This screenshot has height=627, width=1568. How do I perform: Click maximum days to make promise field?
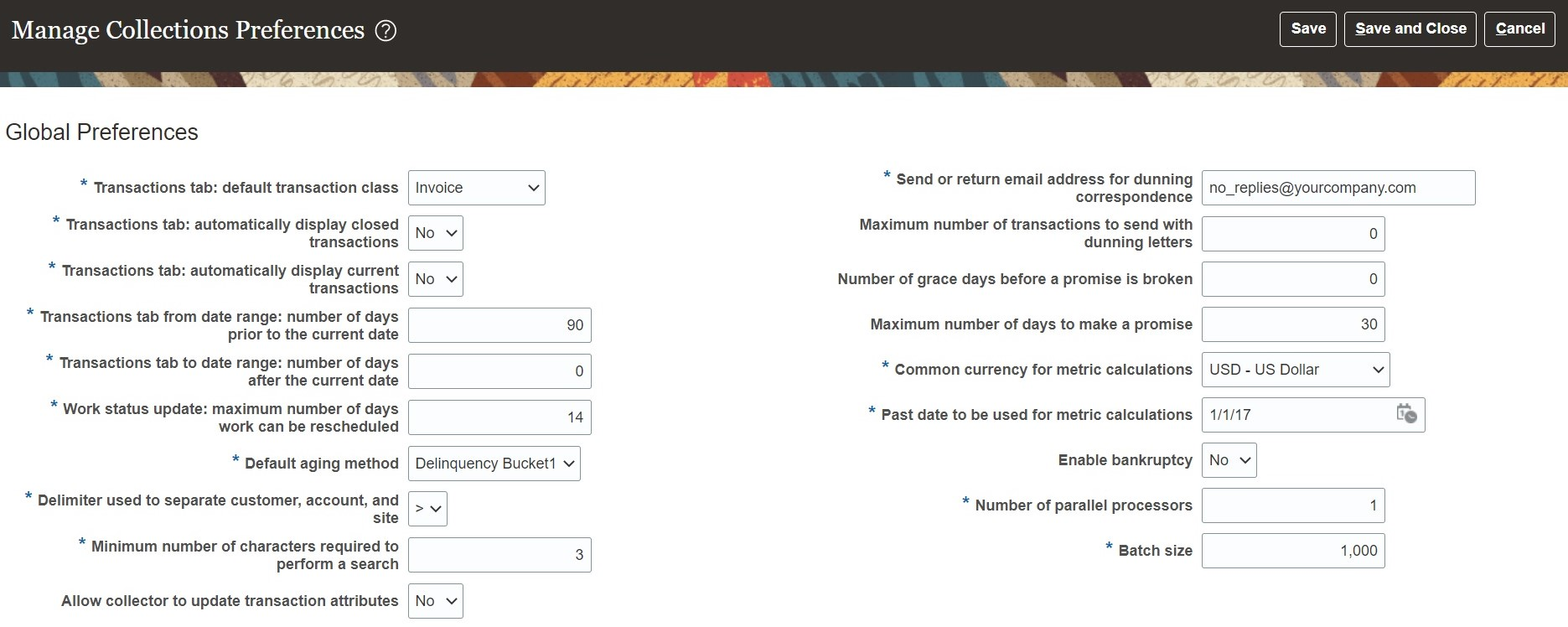[x=1292, y=324]
